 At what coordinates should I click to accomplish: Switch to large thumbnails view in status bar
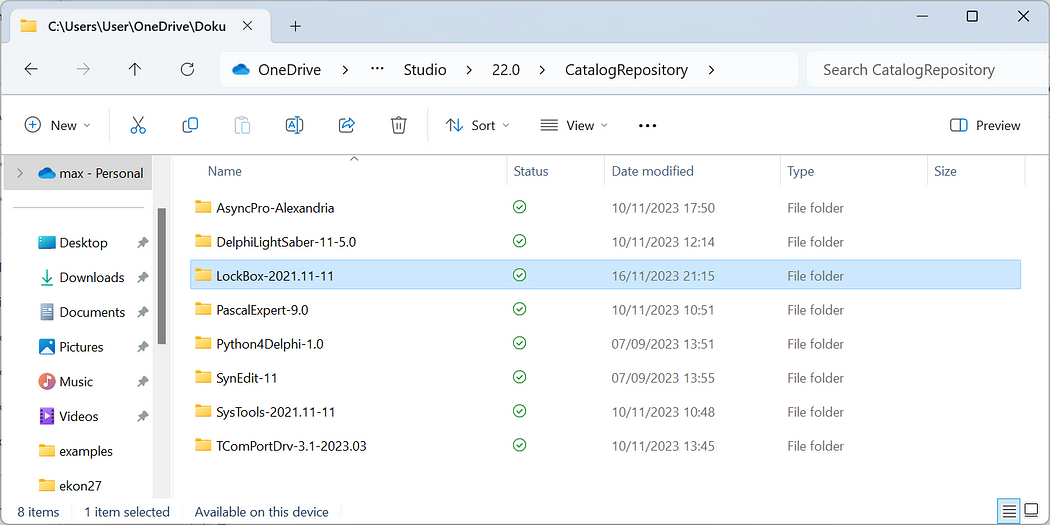1030,512
